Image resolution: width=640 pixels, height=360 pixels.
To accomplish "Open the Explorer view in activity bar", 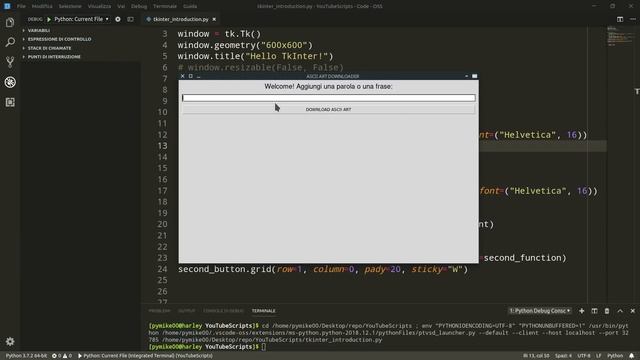I will pos(10,22).
